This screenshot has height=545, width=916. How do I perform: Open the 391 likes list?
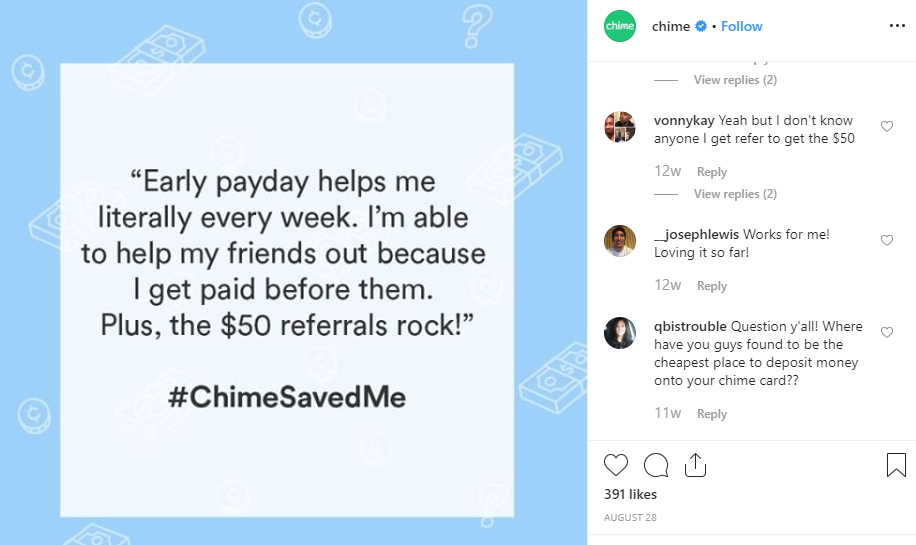pyautogui.click(x=630, y=494)
